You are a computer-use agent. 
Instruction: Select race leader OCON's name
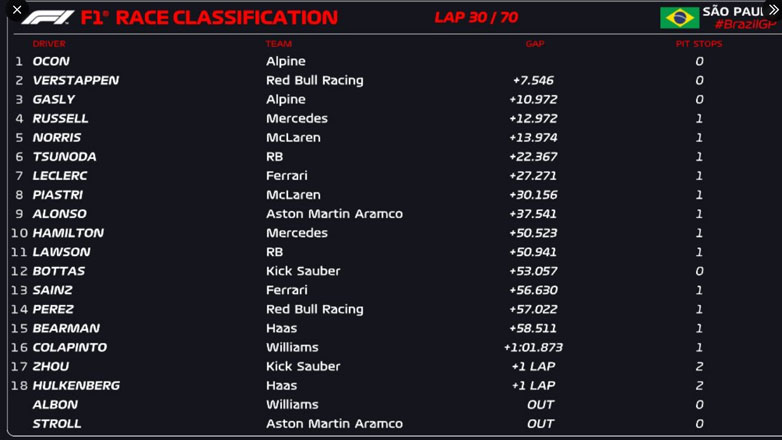click(x=51, y=62)
